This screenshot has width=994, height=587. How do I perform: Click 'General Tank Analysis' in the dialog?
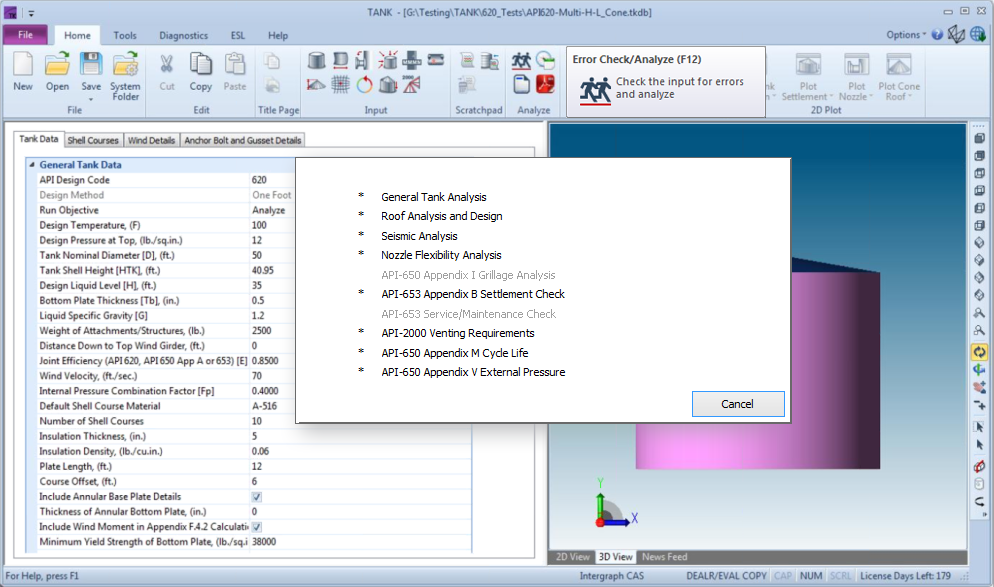click(434, 197)
